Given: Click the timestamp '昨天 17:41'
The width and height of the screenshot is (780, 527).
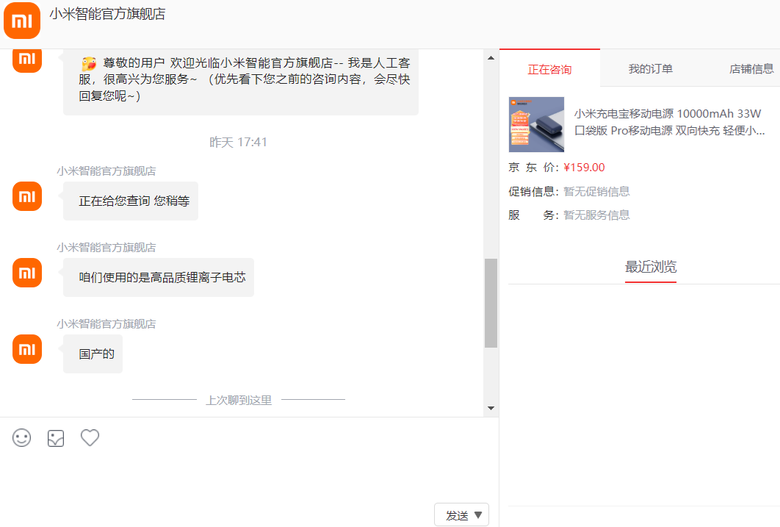Looking at the screenshot, I should [x=238, y=142].
